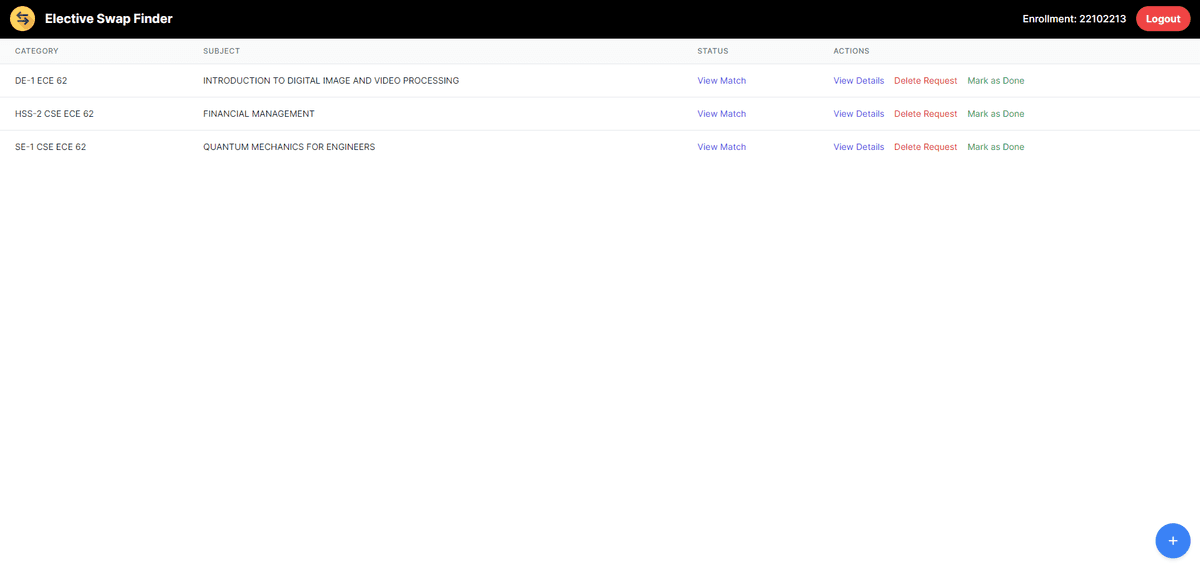Select the Subject column header
Screen dimensions: 1200x565
click(221, 51)
